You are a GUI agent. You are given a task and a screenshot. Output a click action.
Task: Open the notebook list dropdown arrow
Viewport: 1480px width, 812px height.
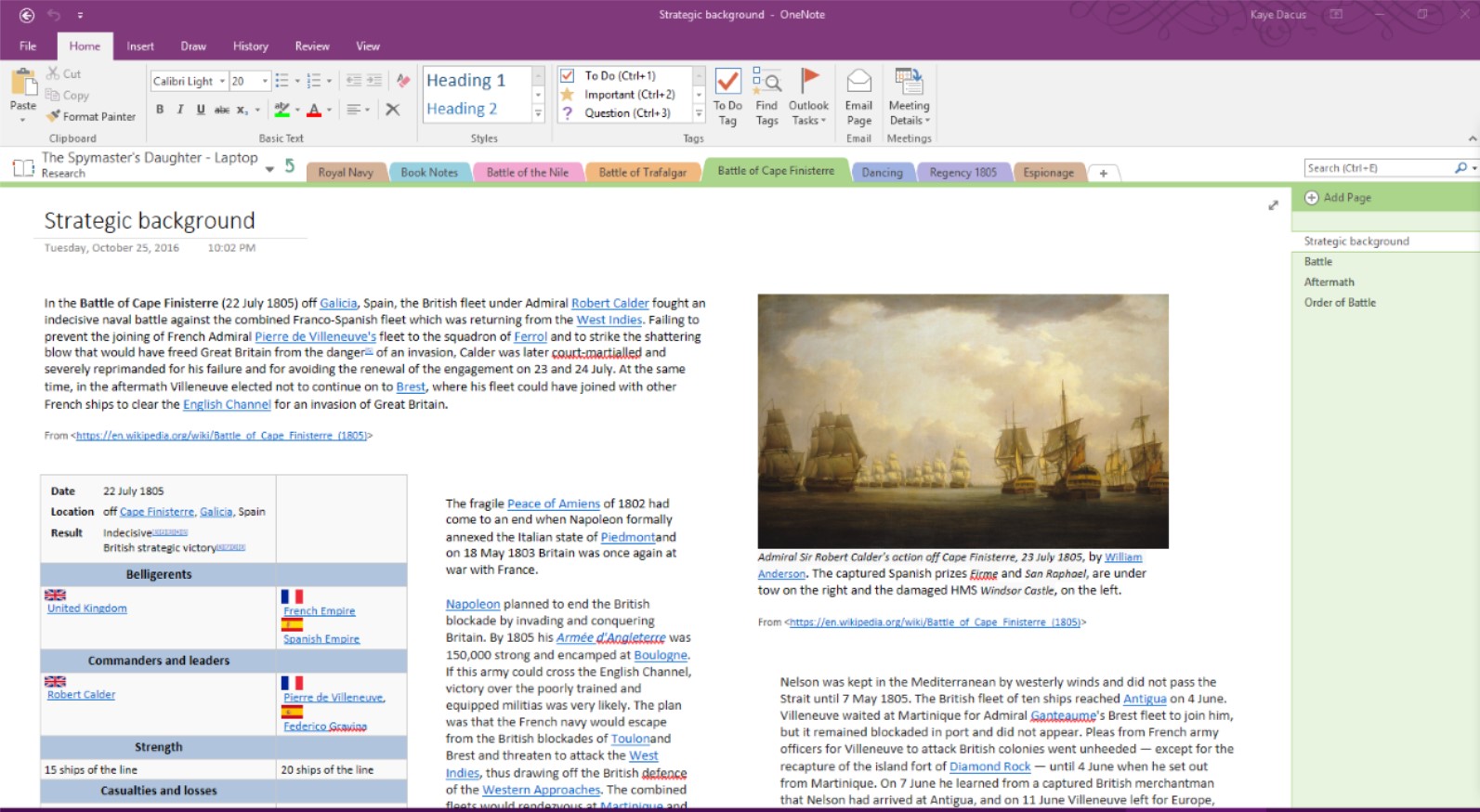coord(269,169)
